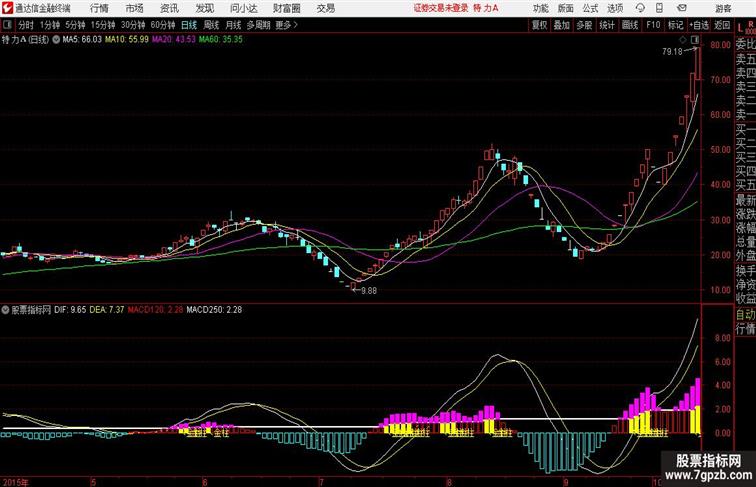Click the MA20: 43.53 label
The height and width of the screenshot is (487, 756).
pyautogui.click(x=174, y=40)
